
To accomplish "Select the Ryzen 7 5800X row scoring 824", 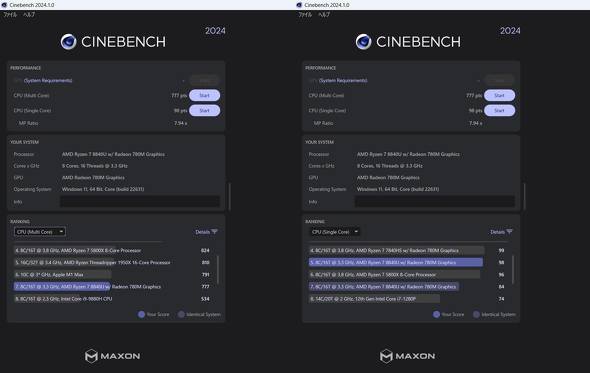I will (113, 250).
